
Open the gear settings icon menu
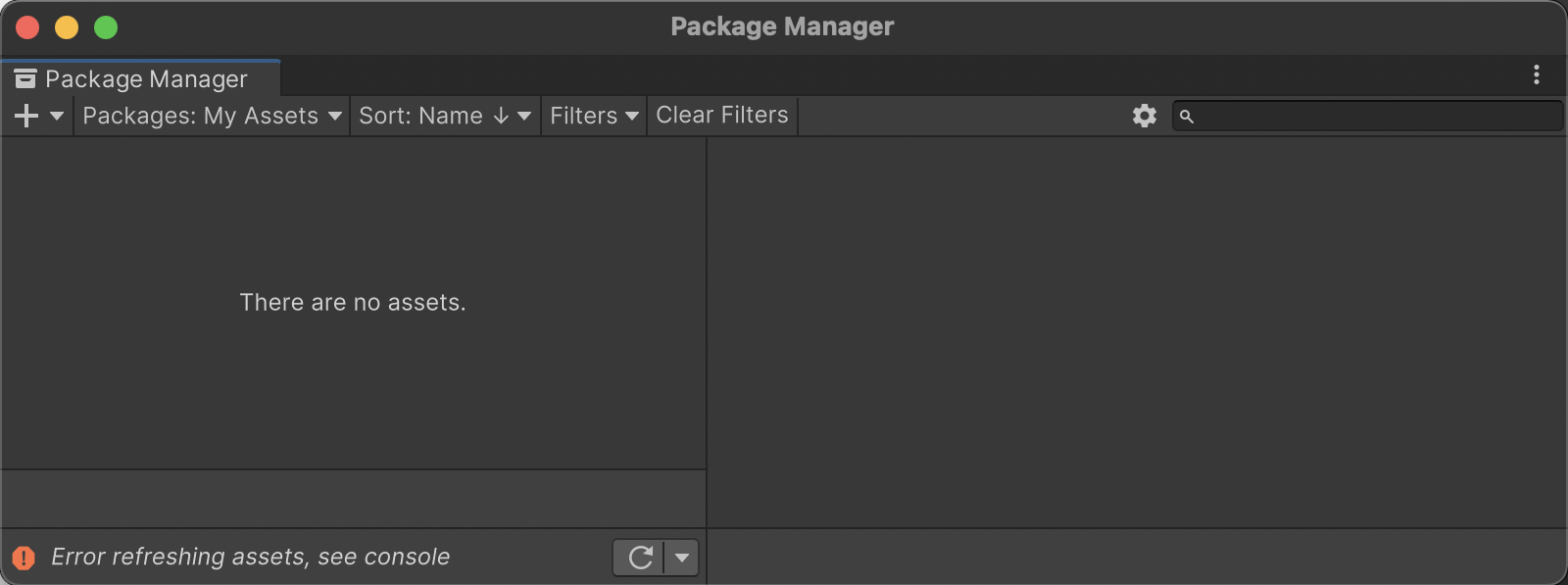point(1145,116)
